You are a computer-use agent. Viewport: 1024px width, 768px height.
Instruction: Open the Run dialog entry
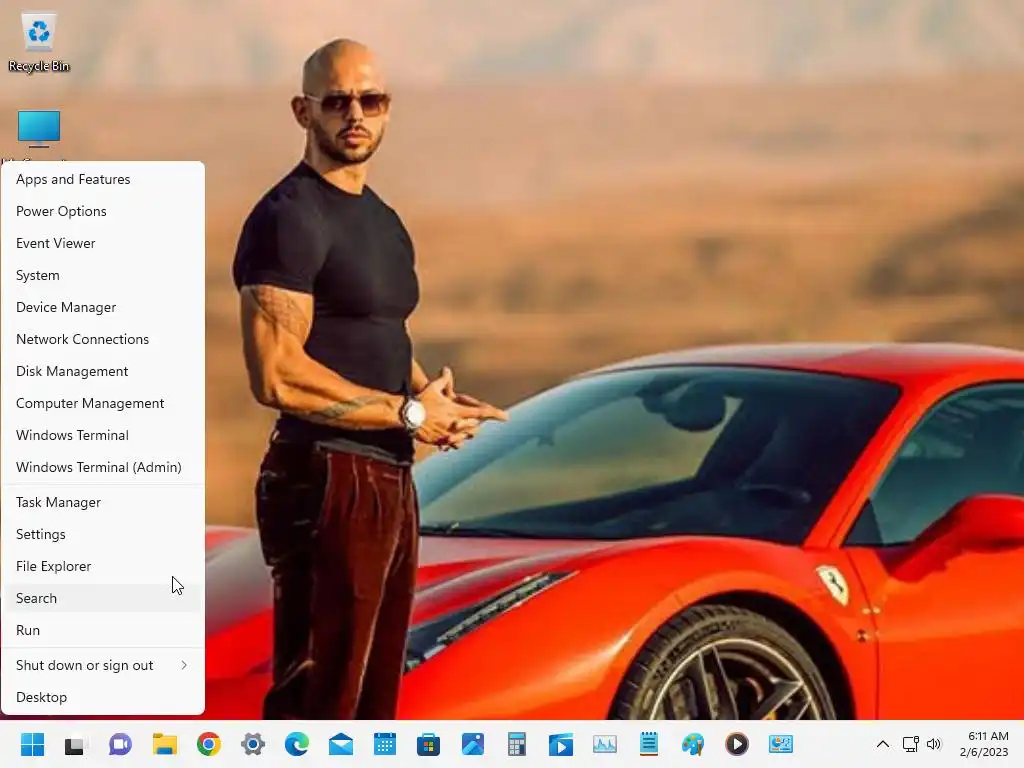click(x=103, y=630)
